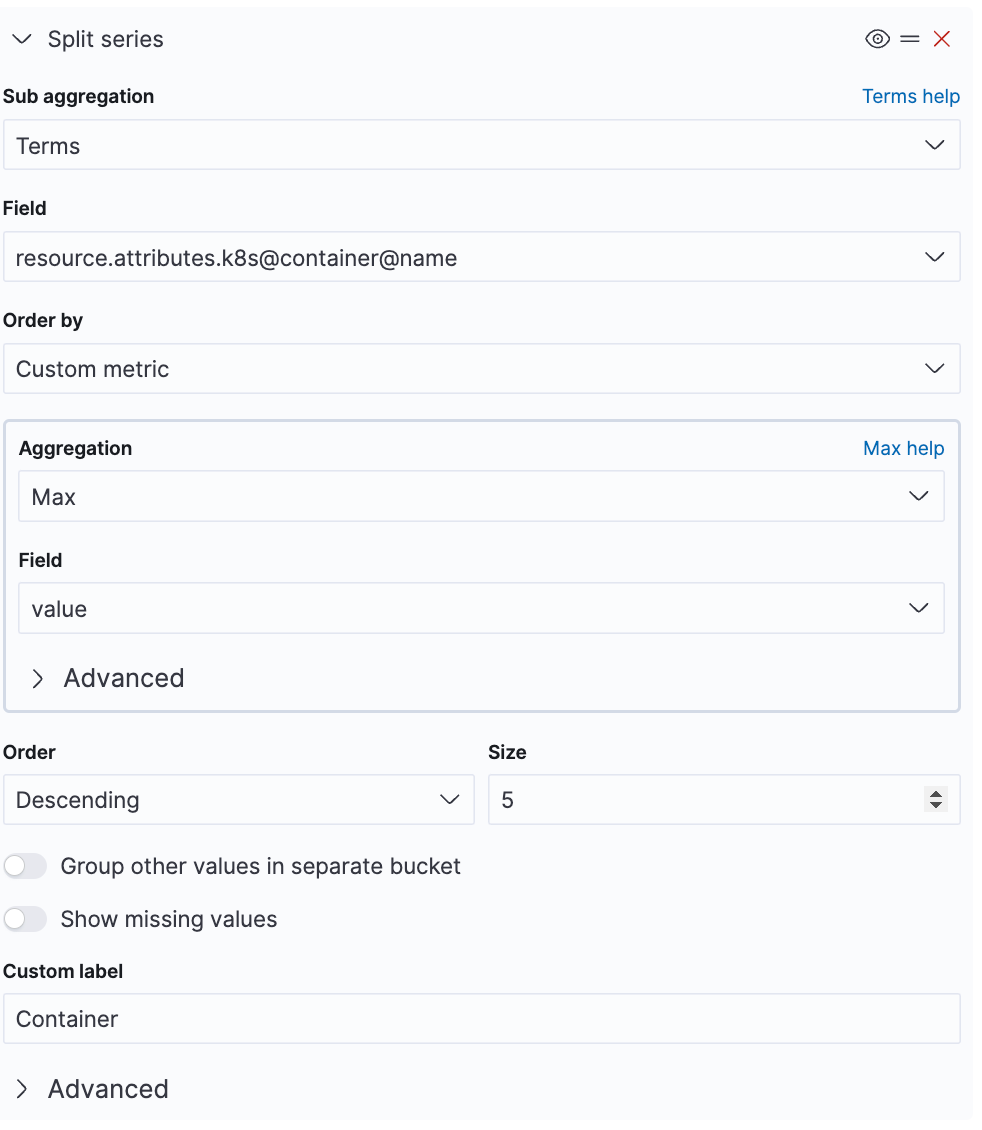982x1130 pixels.
Task: Remove the Split series with red X
Action: pos(941,39)
